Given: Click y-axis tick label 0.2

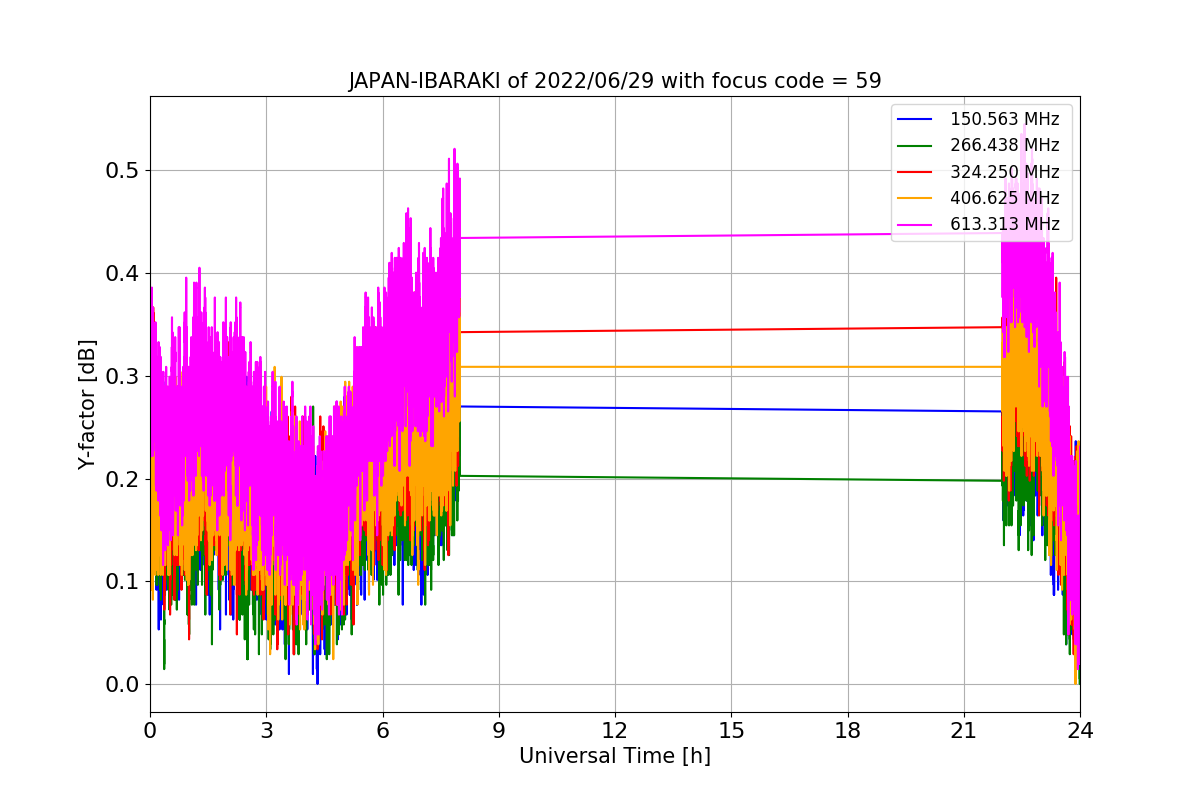Looking at the screenshot, I should coord(122,479).
